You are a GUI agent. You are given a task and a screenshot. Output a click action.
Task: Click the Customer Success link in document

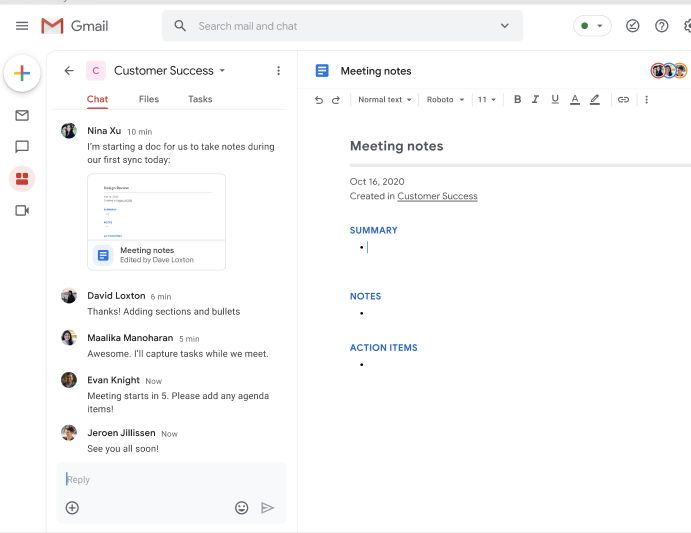pyautogui.click(x=437, y=196)
